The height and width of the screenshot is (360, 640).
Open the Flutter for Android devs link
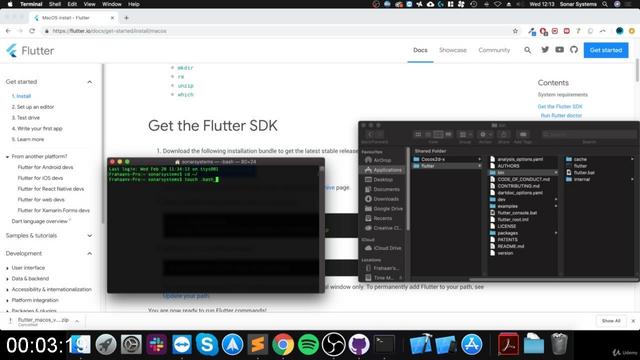click(x=45, y=167)
